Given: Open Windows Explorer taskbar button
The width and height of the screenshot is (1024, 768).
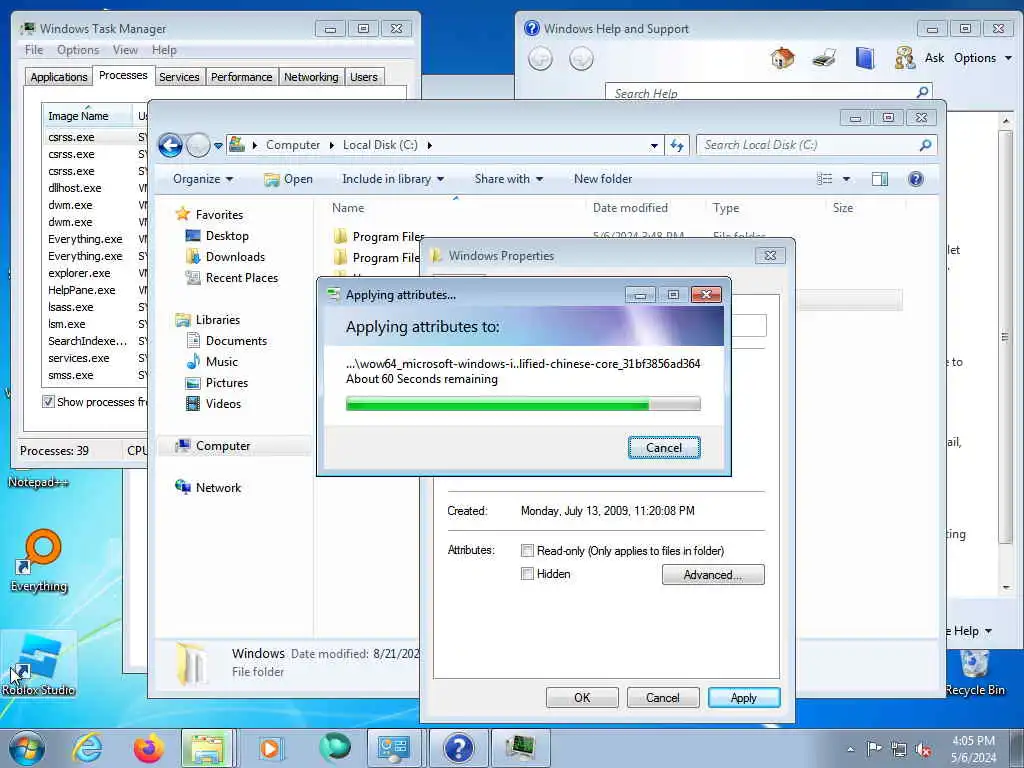Looking at the screenshot, I should click(x=208, y=748).
